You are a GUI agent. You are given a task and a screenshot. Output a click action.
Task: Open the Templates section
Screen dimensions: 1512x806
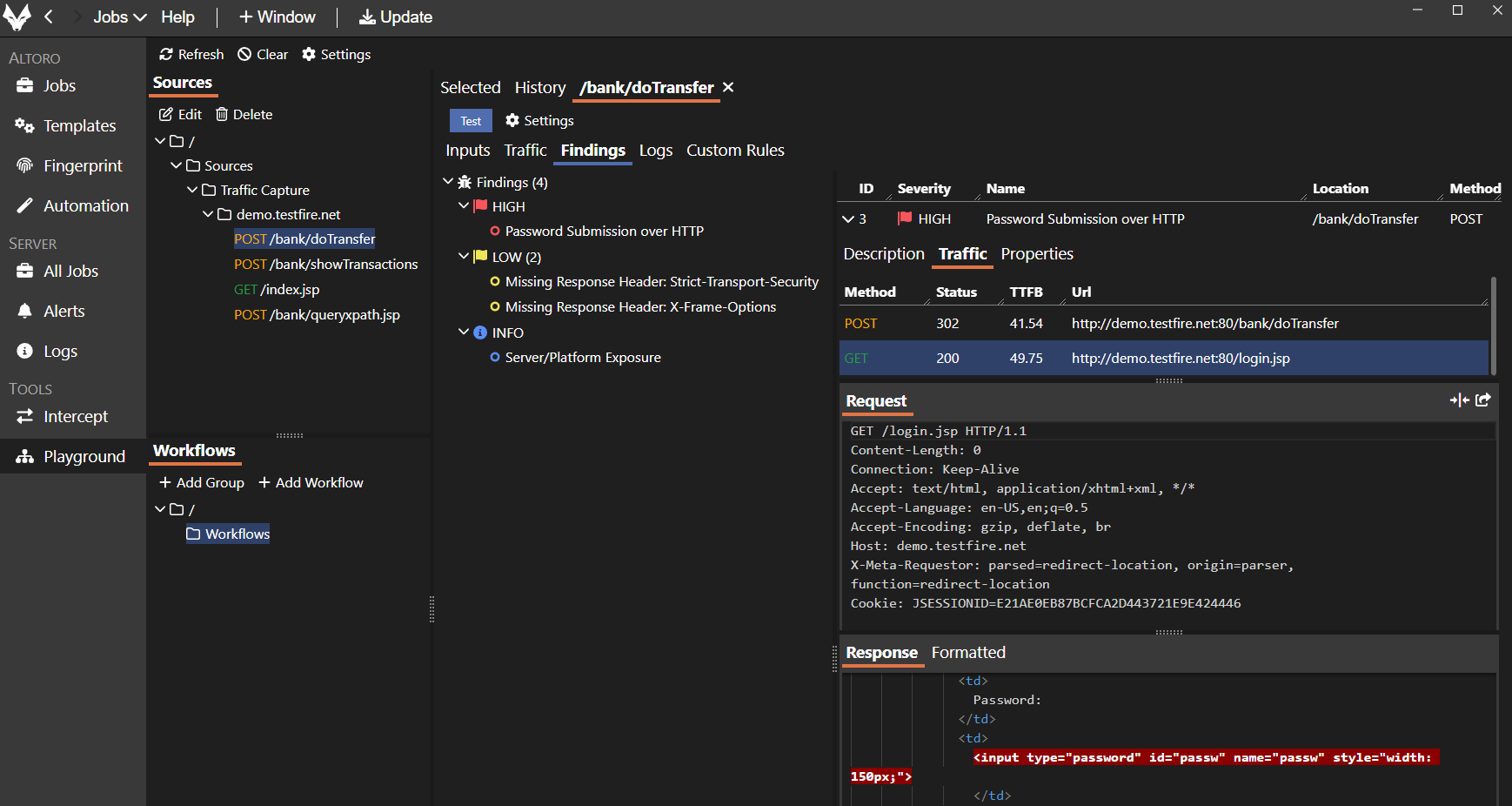click(x=66, y=125)
